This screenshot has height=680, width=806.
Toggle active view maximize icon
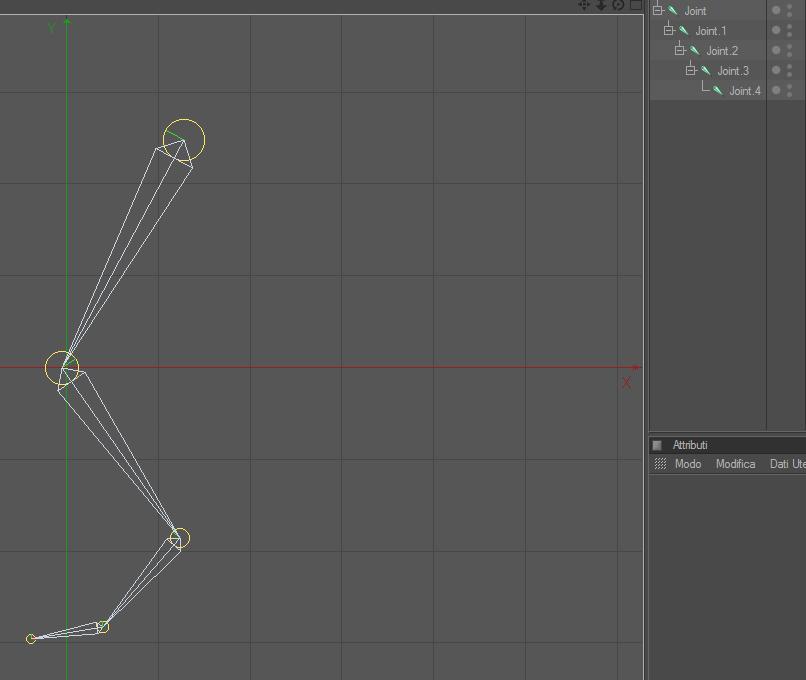[x=636, y=5]
